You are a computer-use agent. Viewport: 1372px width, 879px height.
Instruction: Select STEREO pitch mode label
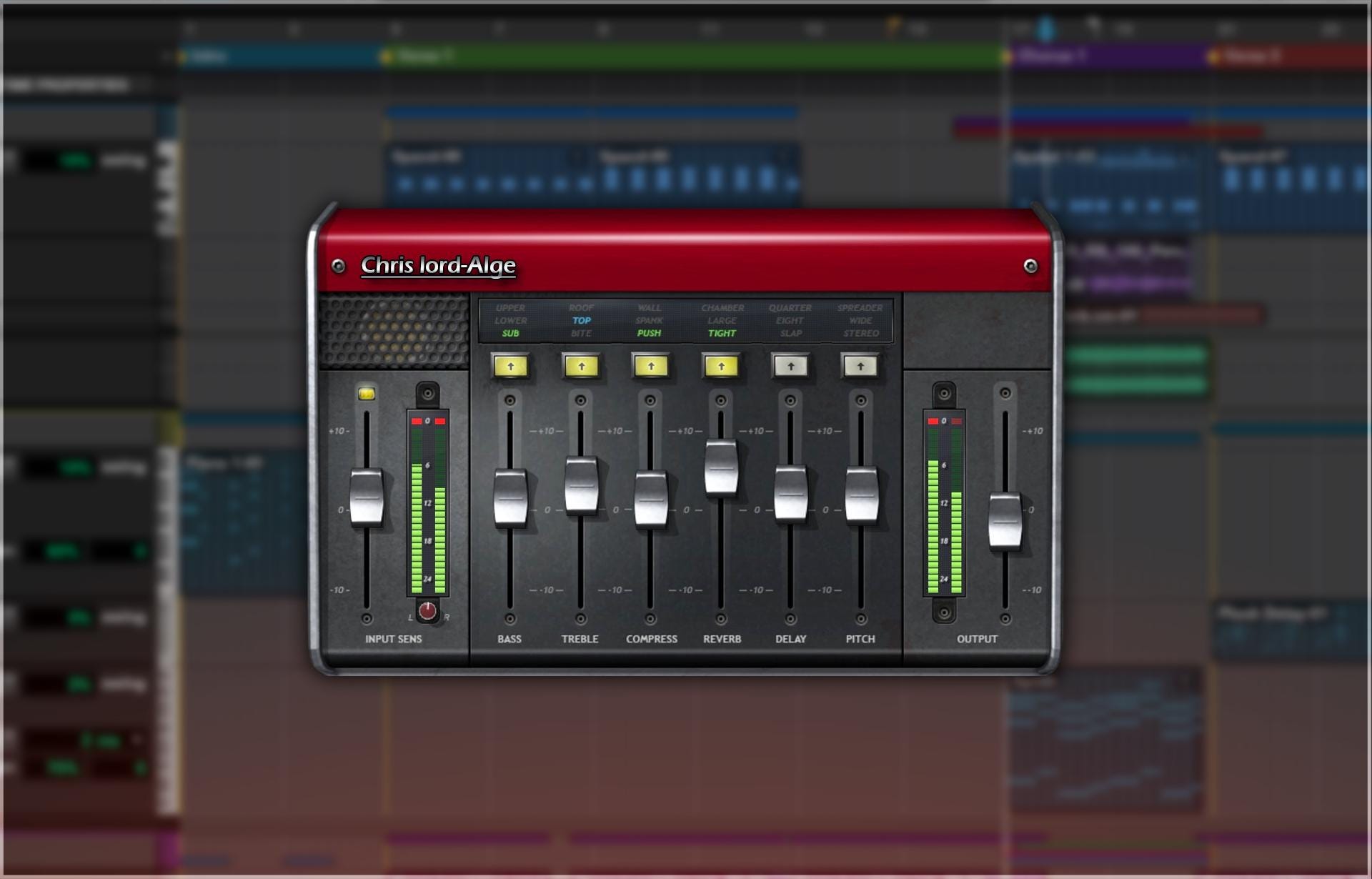pyautogui.click(x=860, y=333)
